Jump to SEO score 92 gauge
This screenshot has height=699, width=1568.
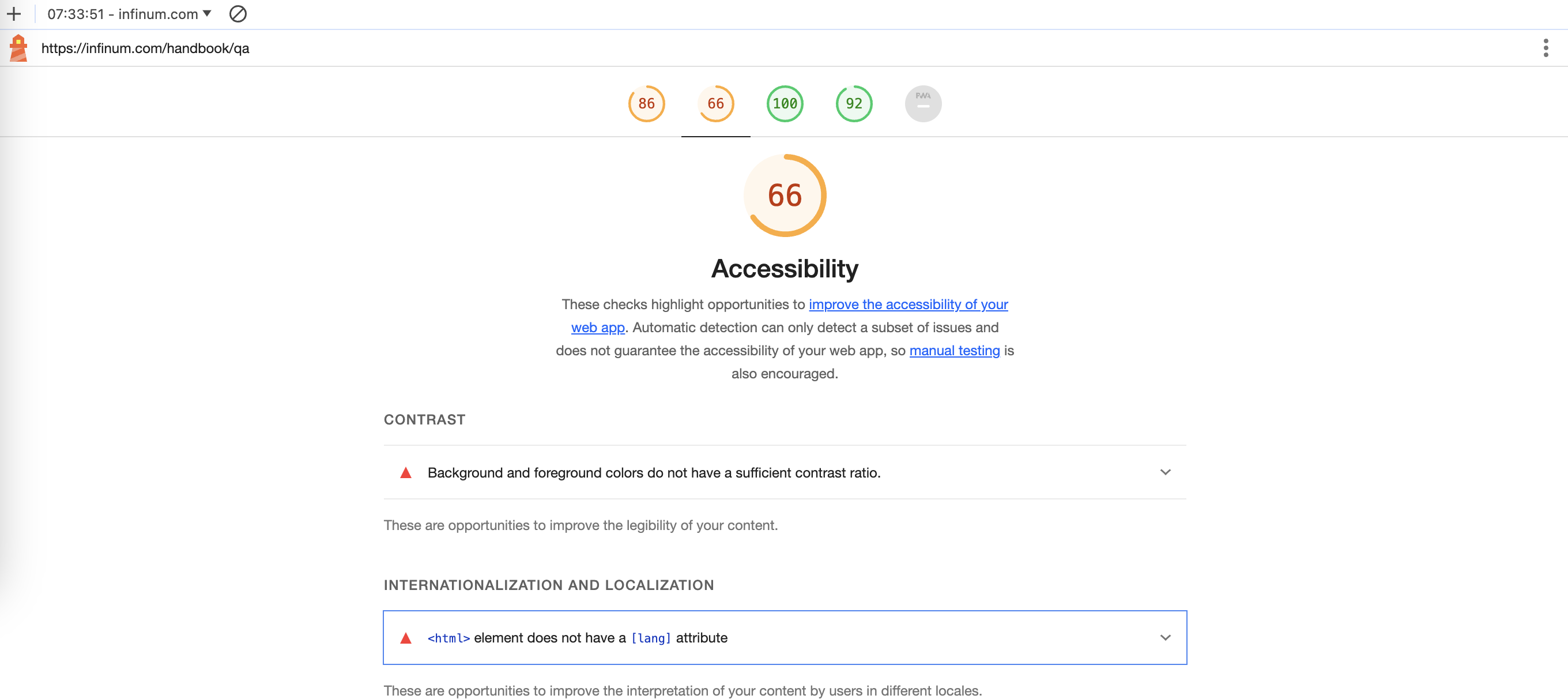coord(854,103)
